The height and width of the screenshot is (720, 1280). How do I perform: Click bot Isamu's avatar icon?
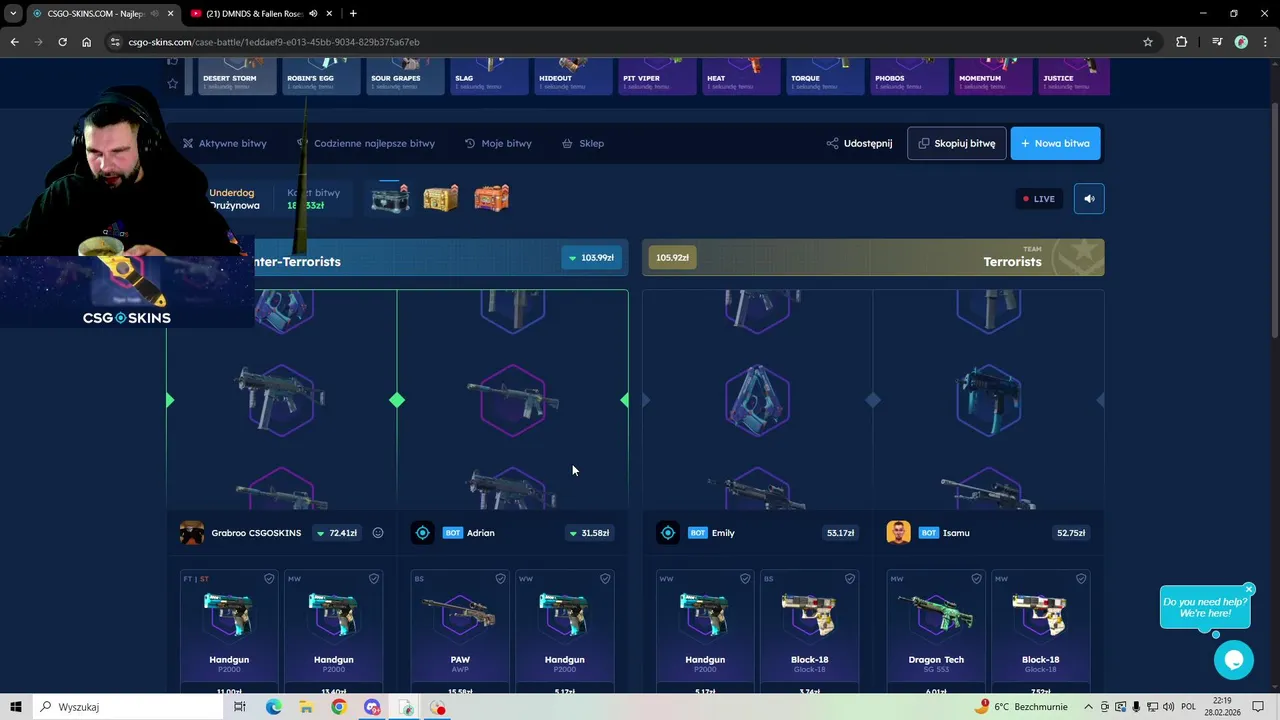(x=898, y=533)
